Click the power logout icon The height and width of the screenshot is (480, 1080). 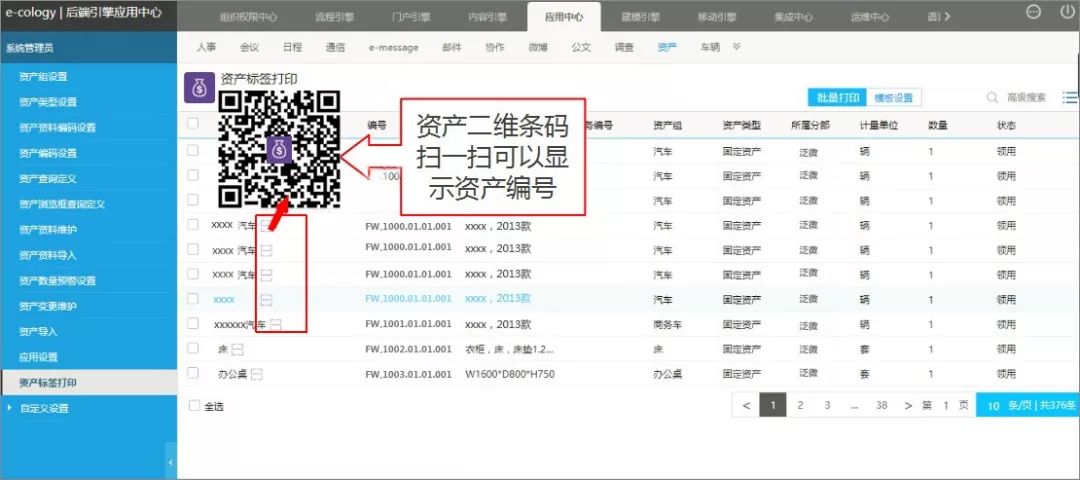pyautogui.click(x=1066, y=12)
